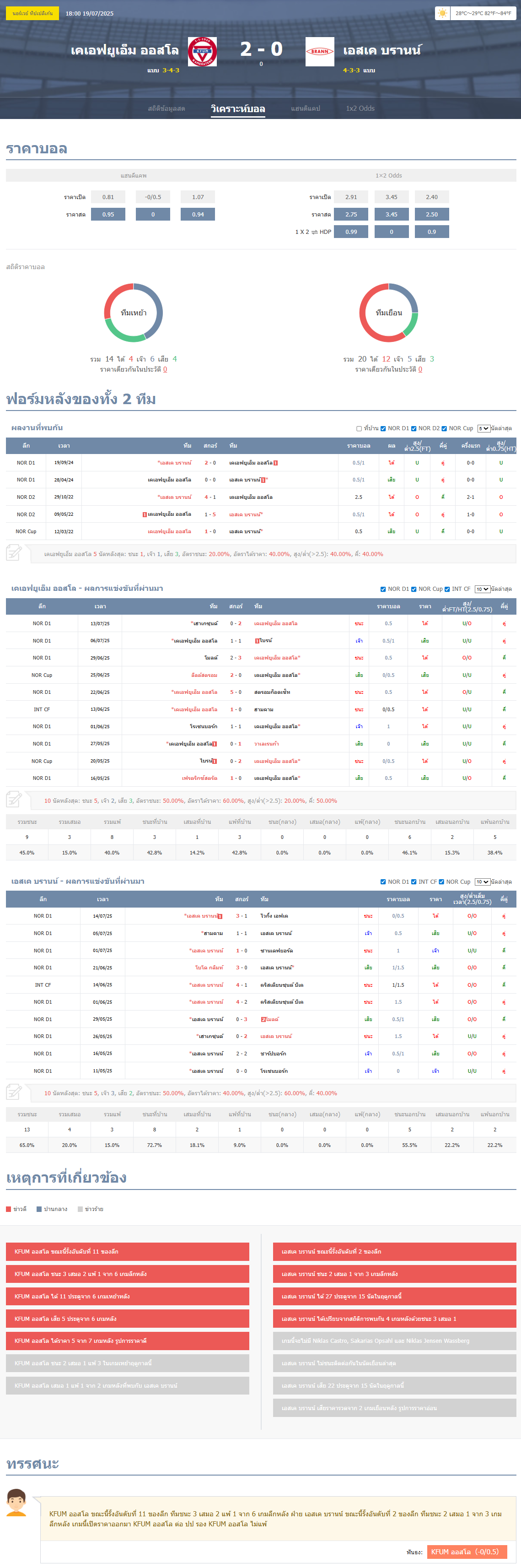Open head-to-head match count dropdown showing 5
The image size is (521, 1568).
point(484,428)
